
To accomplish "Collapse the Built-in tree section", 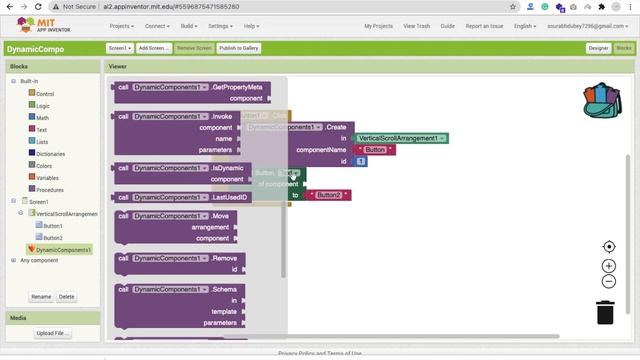I will click(13, 81).
